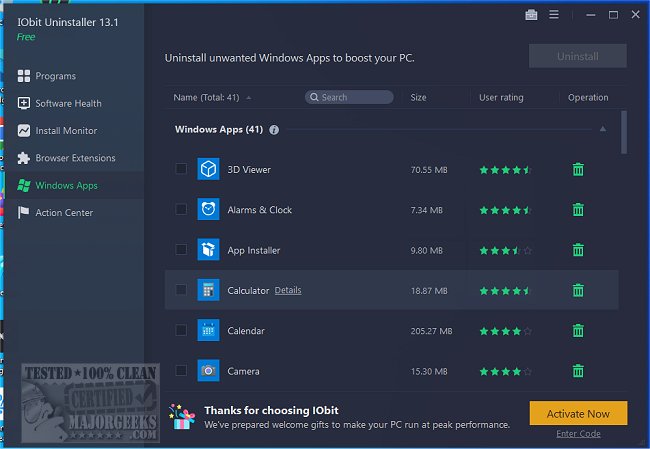The width and height of the screenshot is (650, 449).
Task: Click the Calendar star rating
Action: tap(505, 331)
